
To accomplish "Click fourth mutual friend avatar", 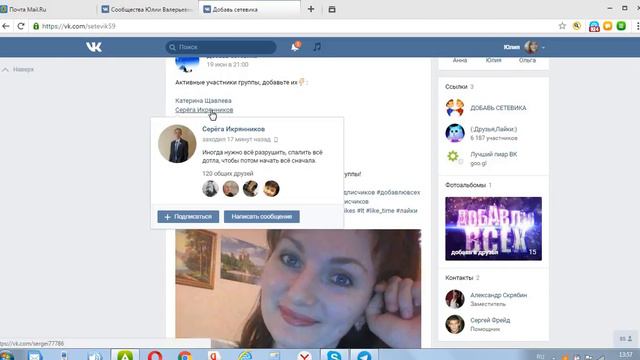I will coord(271,189).
